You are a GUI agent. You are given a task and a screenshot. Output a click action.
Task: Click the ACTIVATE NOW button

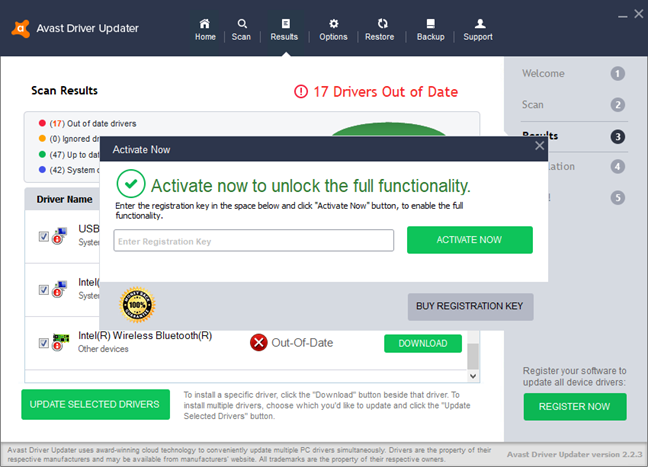[469, 240]
